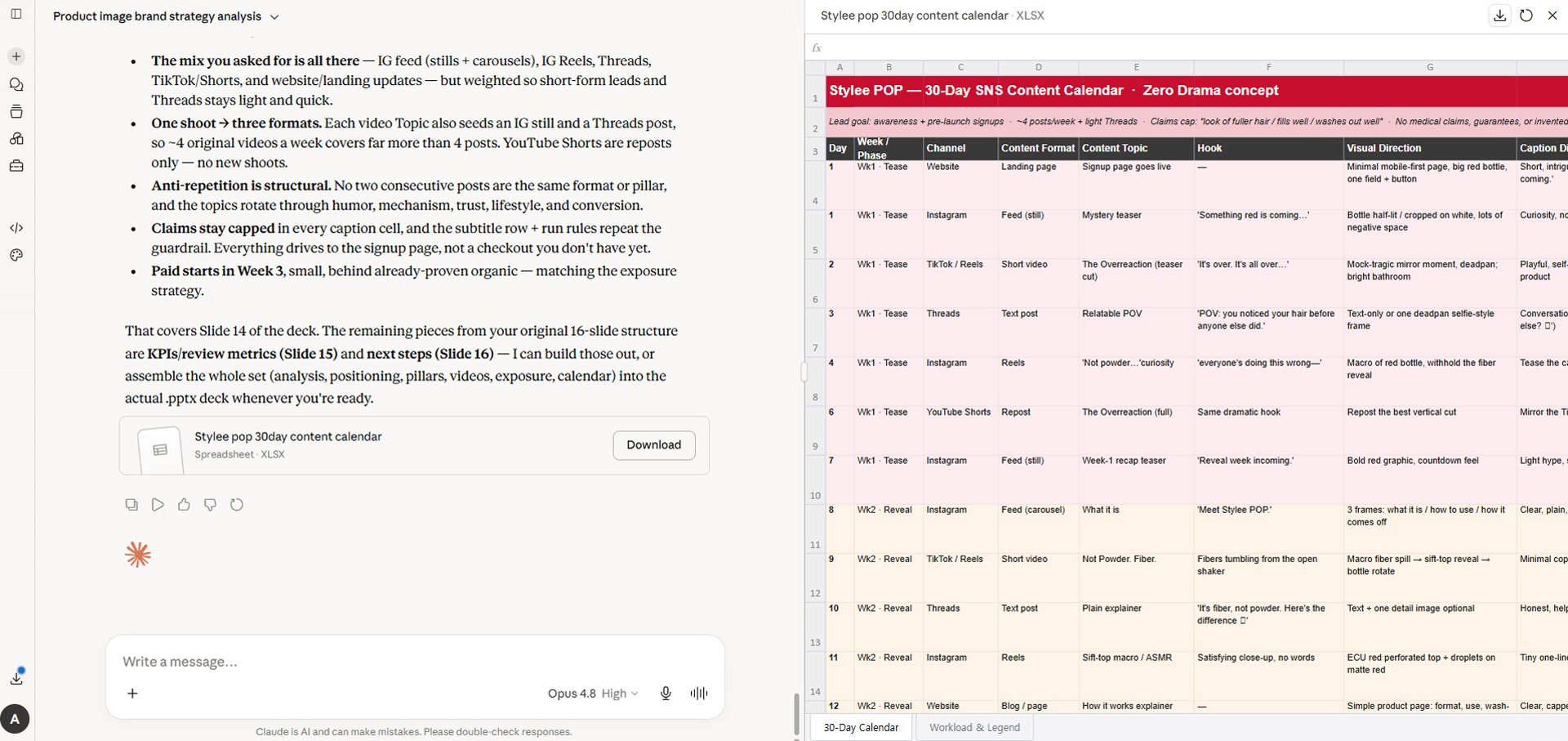Click the 'YouTube Shorts' cell
The height and width of the screenshot is (741, 1568).
click(960, 431)
